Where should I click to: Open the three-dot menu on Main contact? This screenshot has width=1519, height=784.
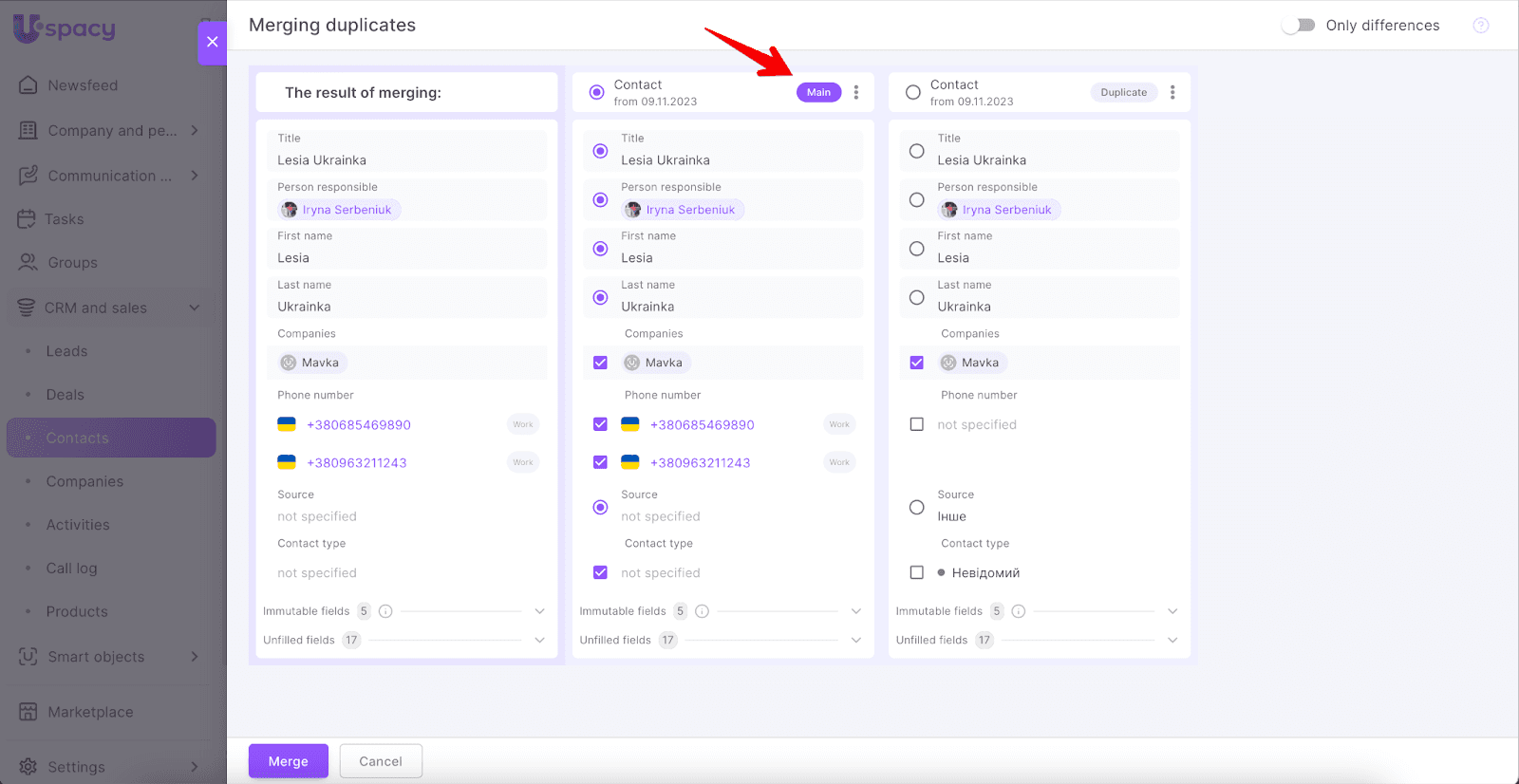(856, 92)
